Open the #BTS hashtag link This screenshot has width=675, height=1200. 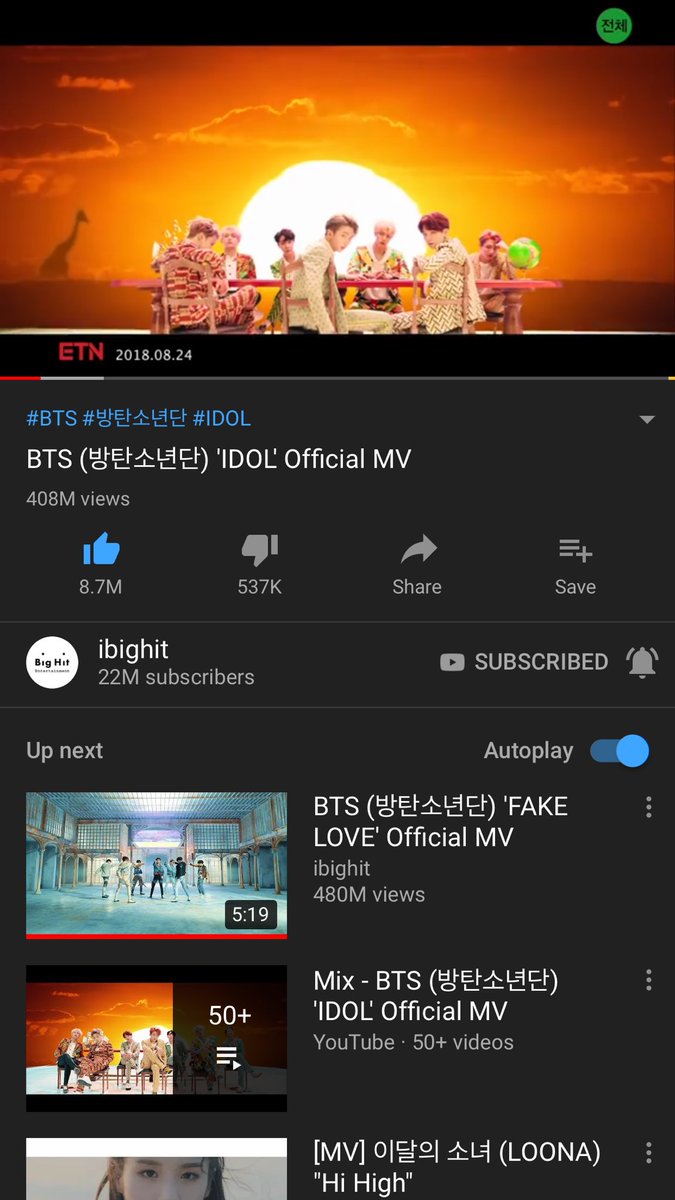click(x=52, y=418)
